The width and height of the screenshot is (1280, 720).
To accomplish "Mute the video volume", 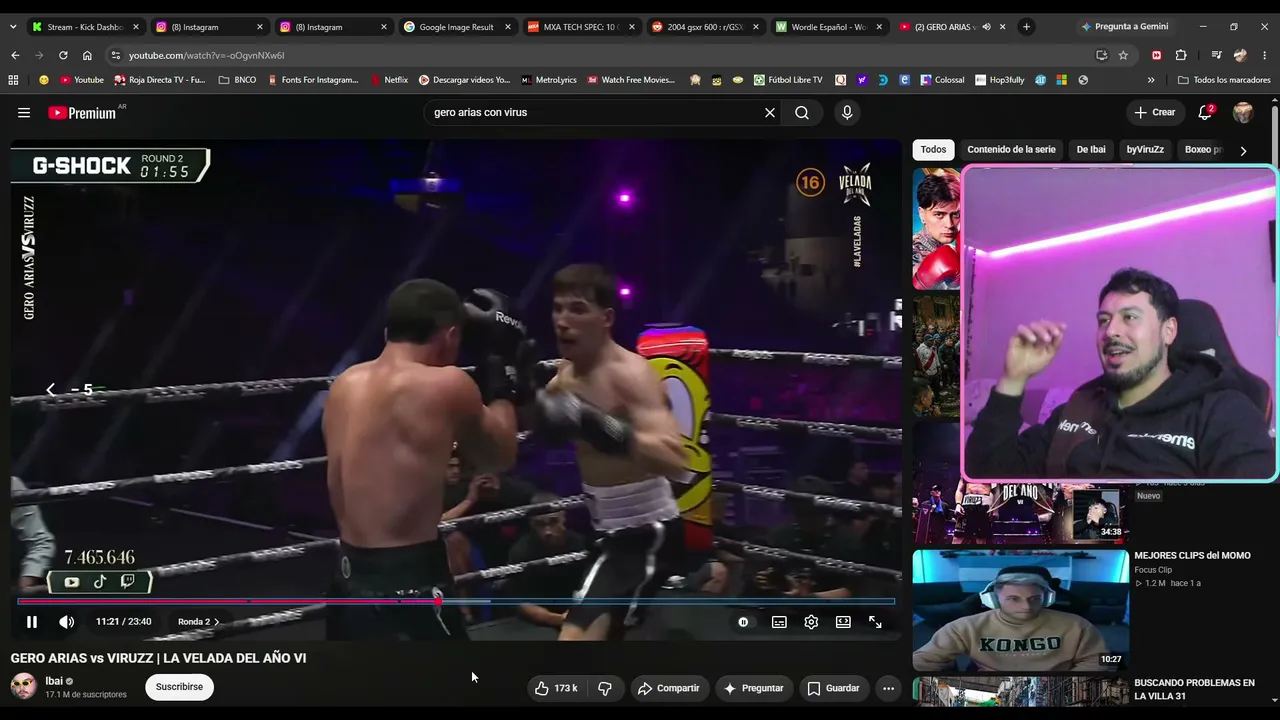I will click(x=67, y=622).
